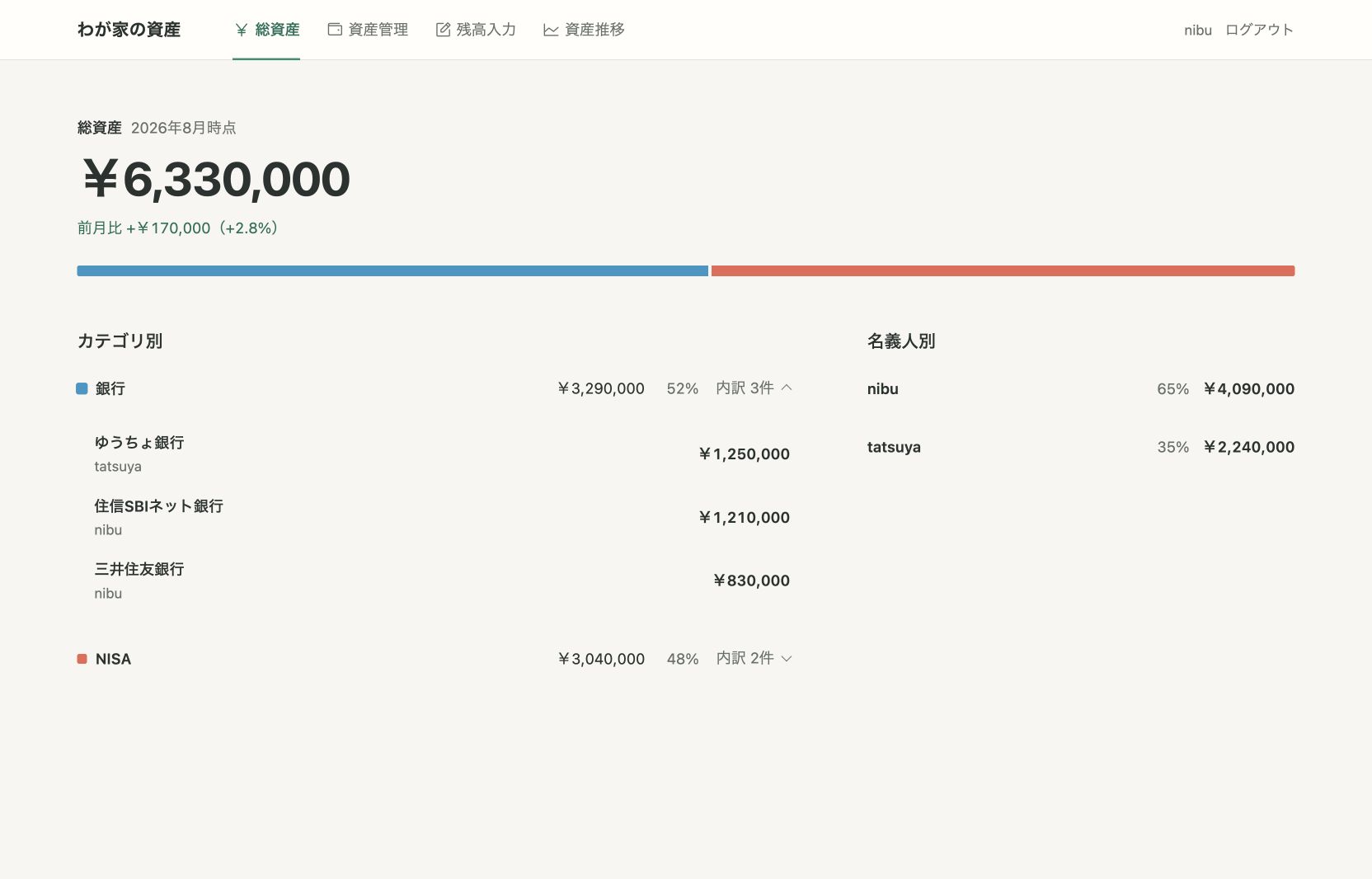Click the line chart icon beside 資産推移
Screen dimensions: 1372x879
551,30
